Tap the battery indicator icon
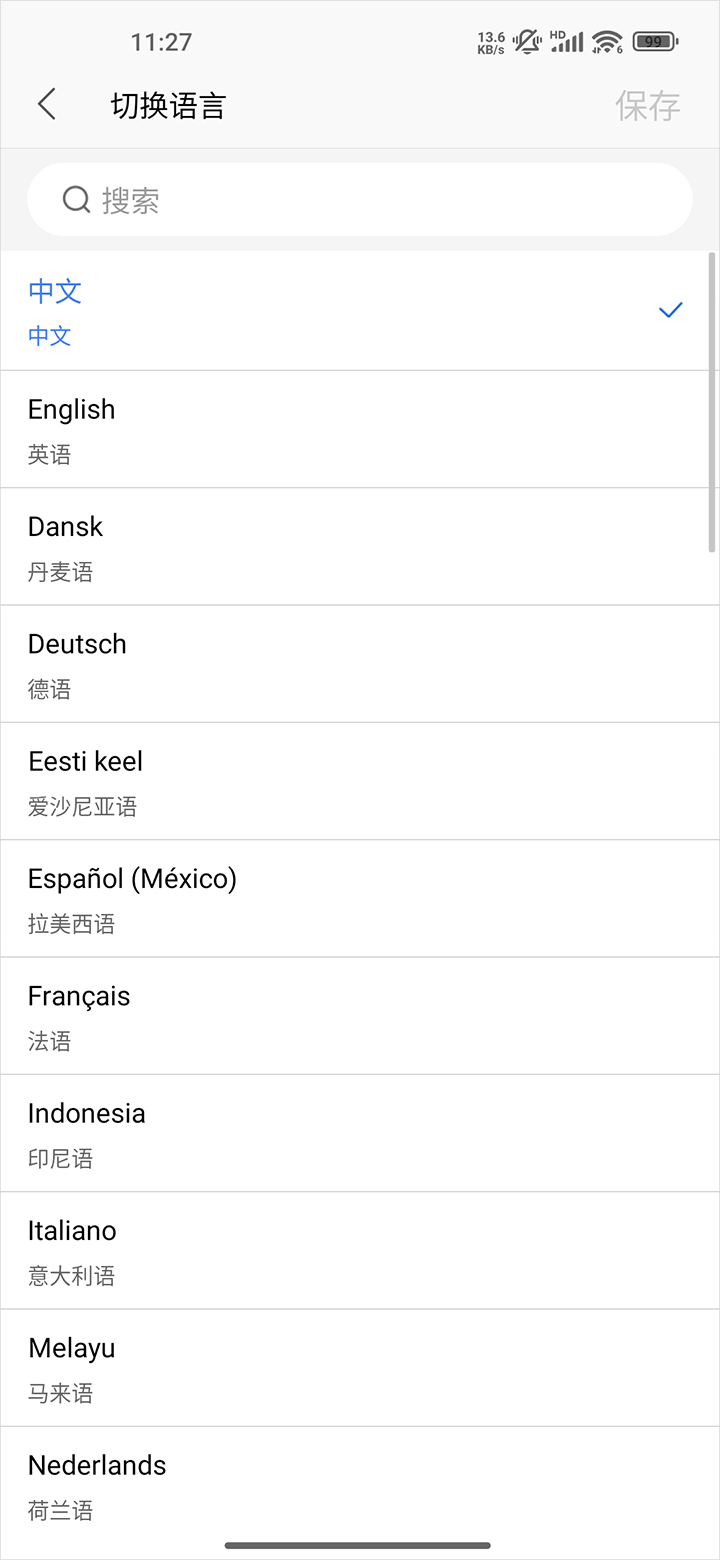Viewport: 720px width, 1560px height. 655,42
